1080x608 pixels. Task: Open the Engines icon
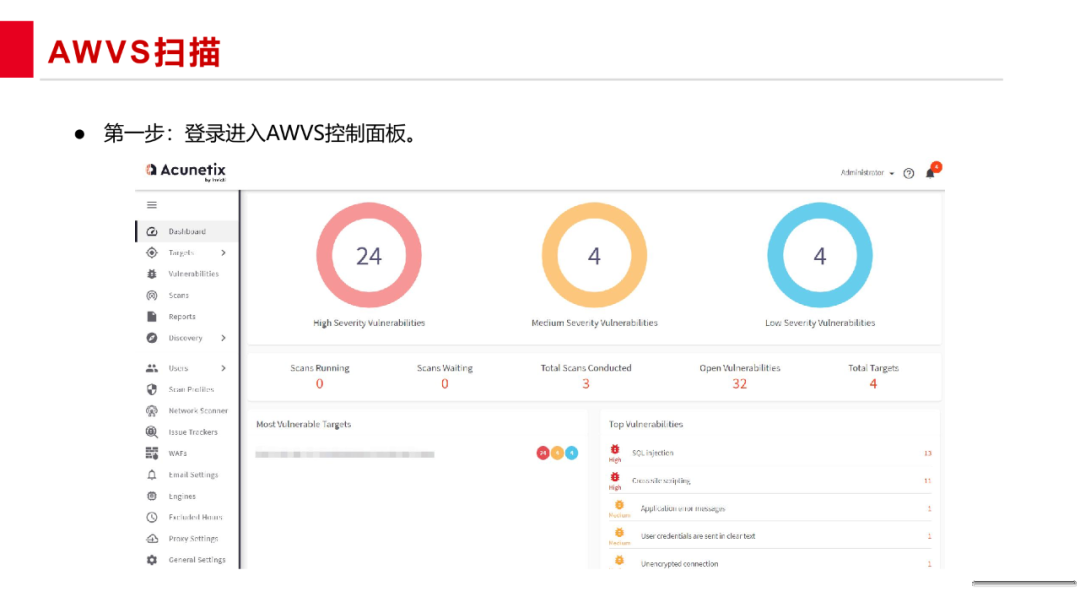(152, 496)
